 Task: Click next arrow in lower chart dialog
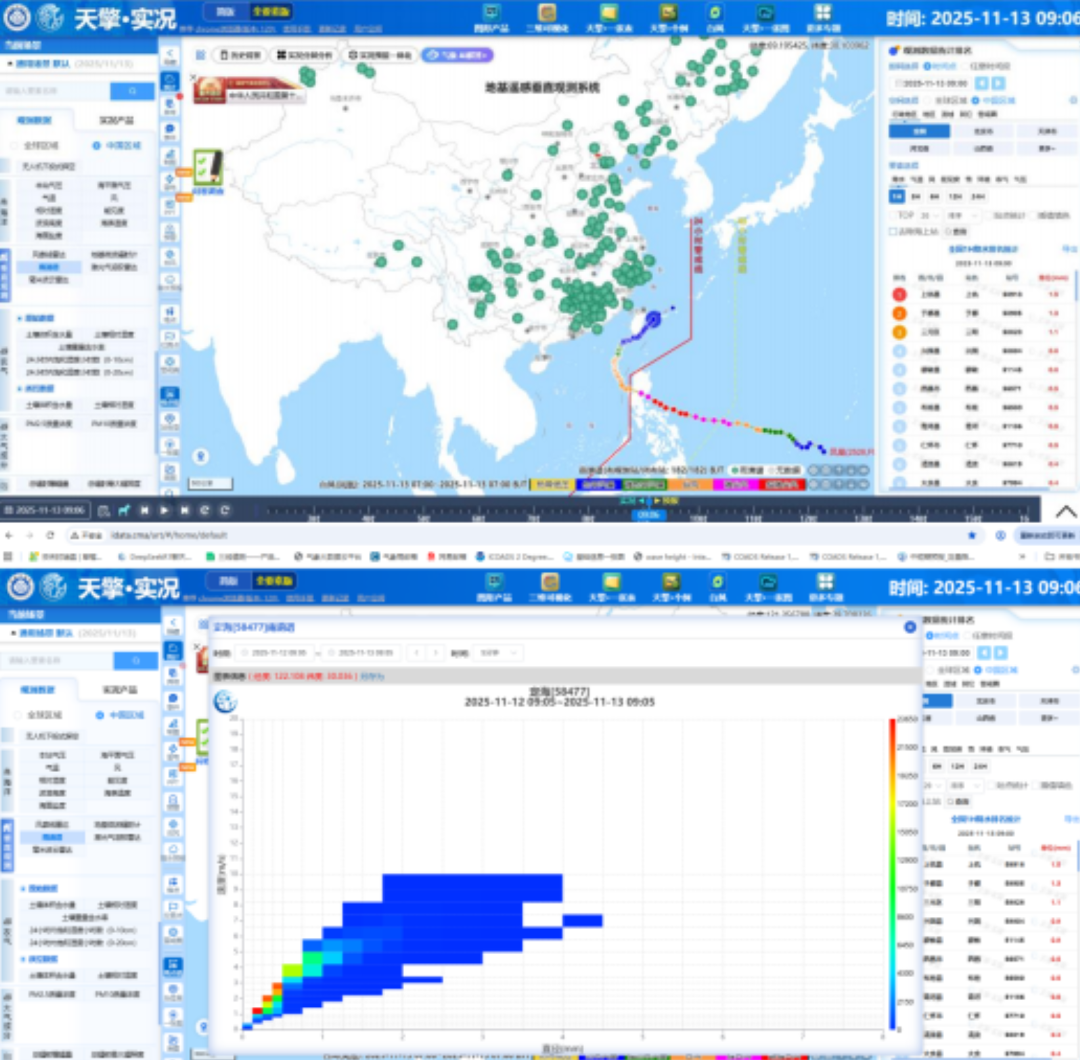pos(435,652)
